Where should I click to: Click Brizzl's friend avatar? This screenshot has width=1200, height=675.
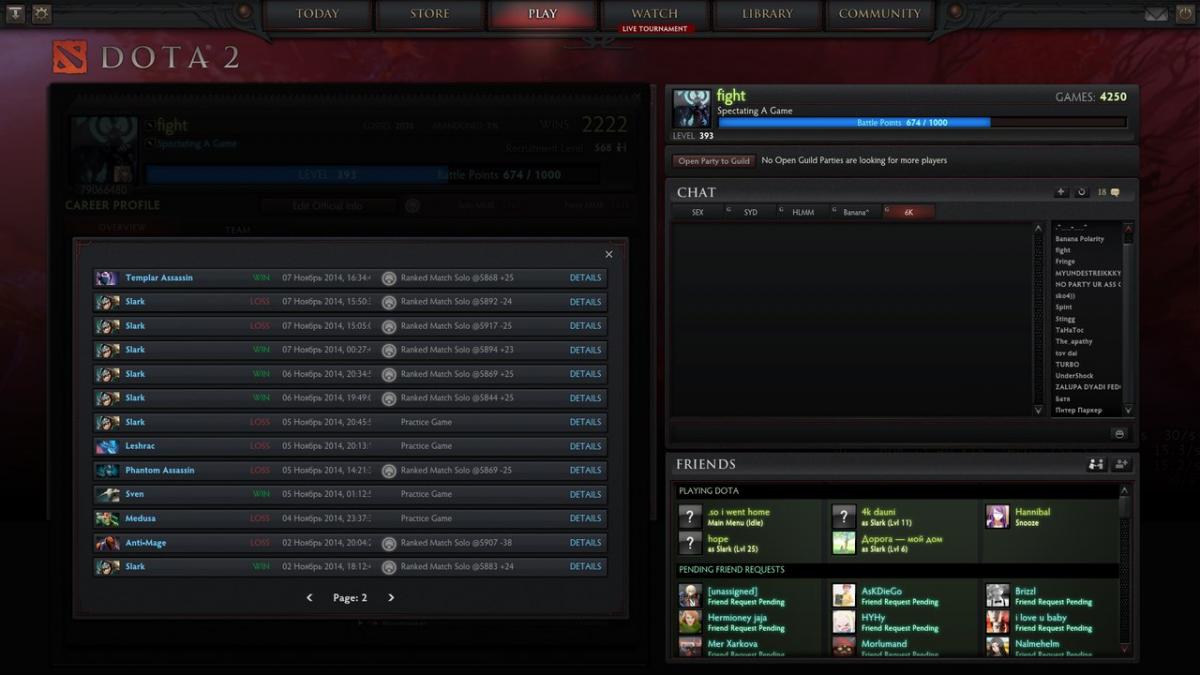[997, 596]
